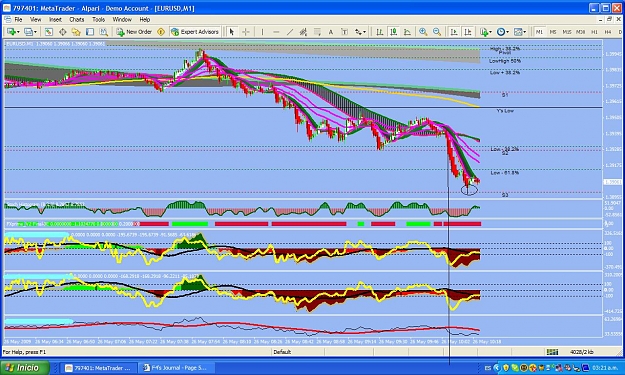625x375 pixels.
Task: Expand the Profiles dropdown arrow
Action: point(35,32)
